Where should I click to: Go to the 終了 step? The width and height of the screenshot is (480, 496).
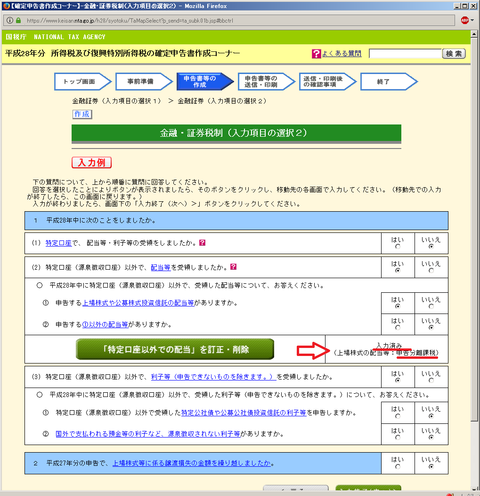pos(389,82)
